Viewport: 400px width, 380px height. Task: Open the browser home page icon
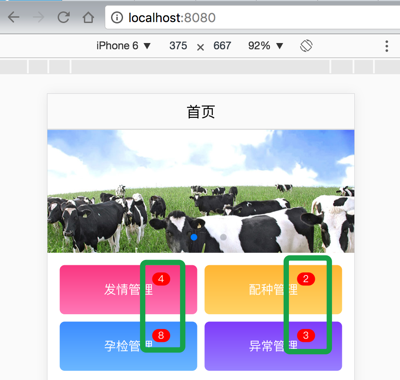coord(88,17)
